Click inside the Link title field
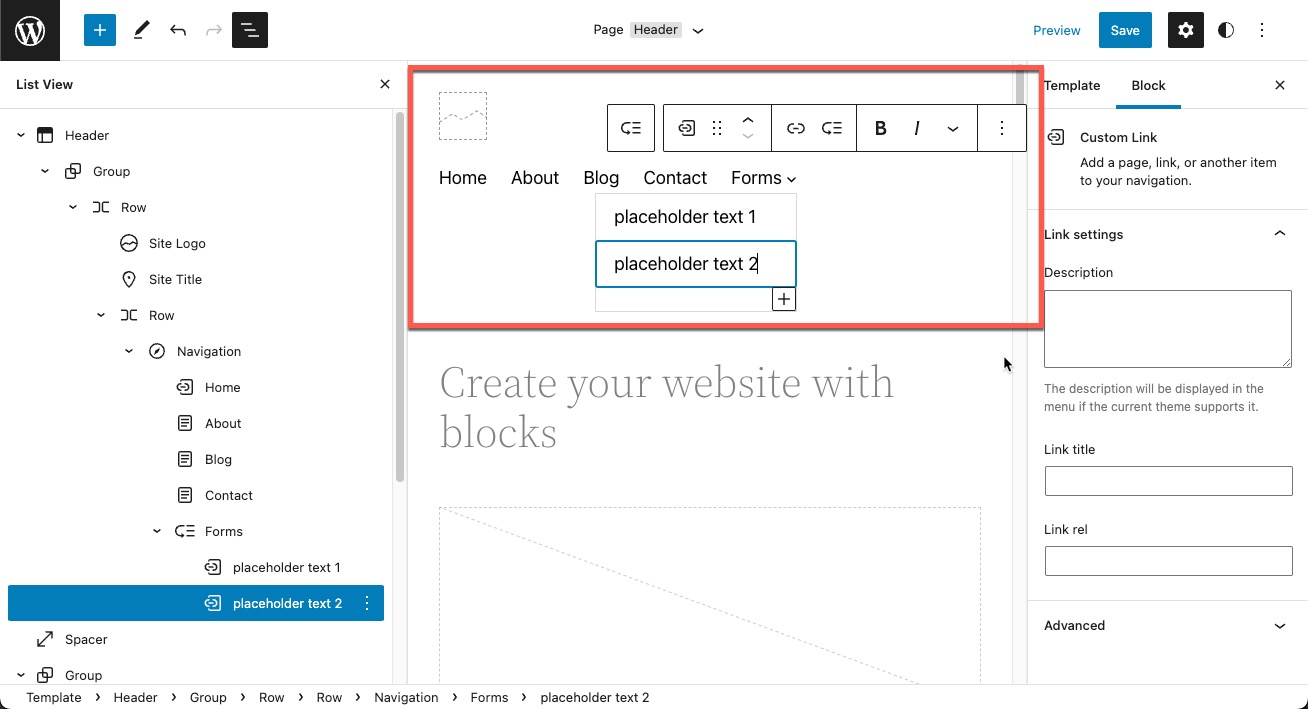Screen dimensions: 1308x709 (x=1168, y=481)
